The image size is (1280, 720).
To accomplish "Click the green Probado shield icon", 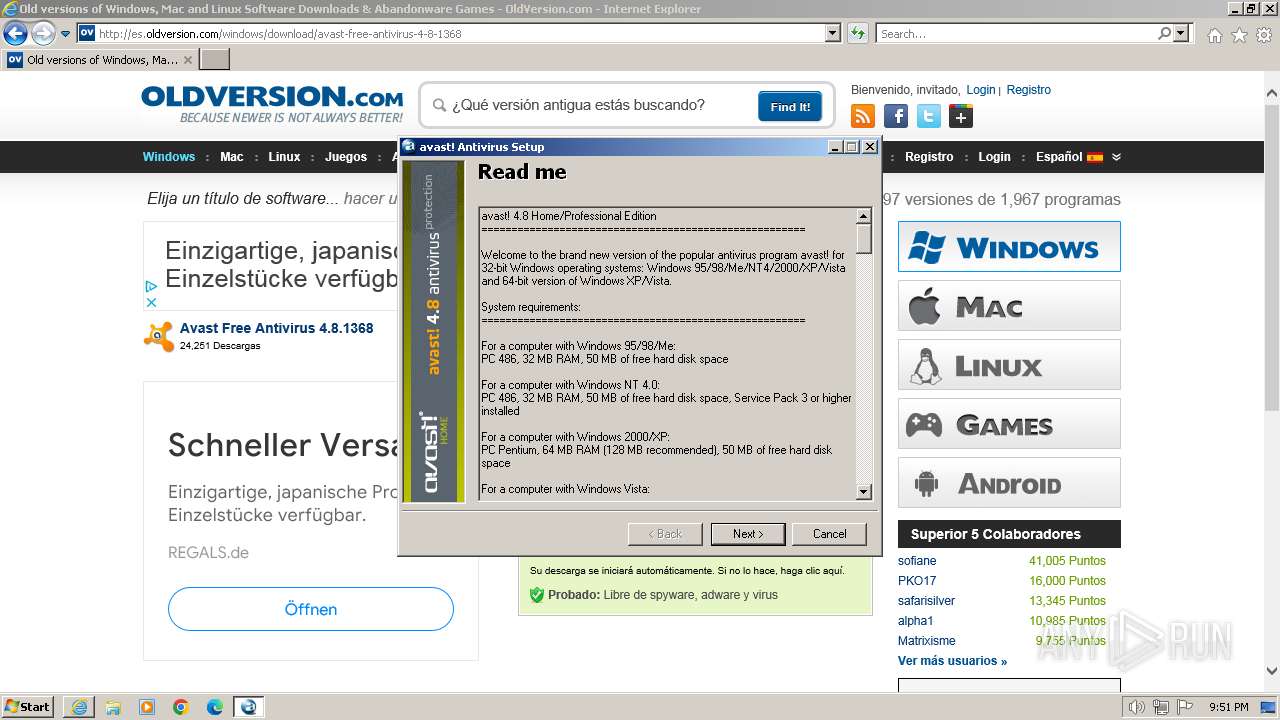I will [537, 595].
